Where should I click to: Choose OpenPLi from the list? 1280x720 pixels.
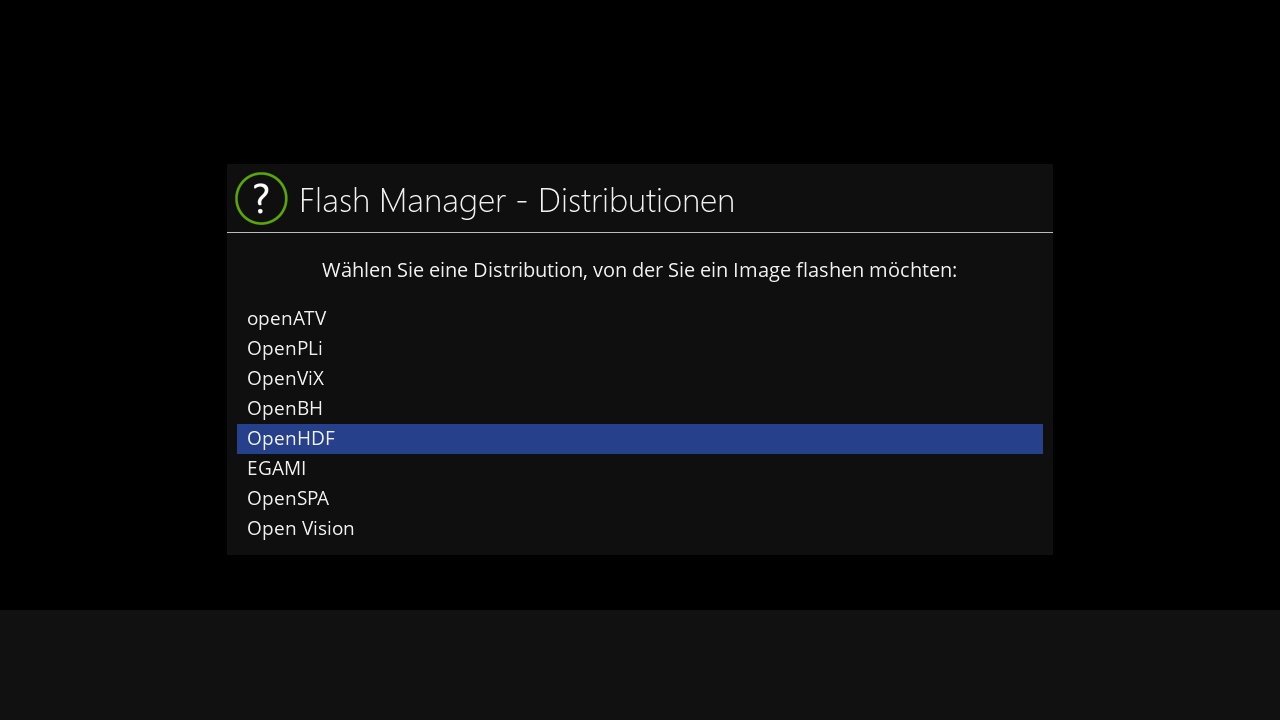[285, 349]
